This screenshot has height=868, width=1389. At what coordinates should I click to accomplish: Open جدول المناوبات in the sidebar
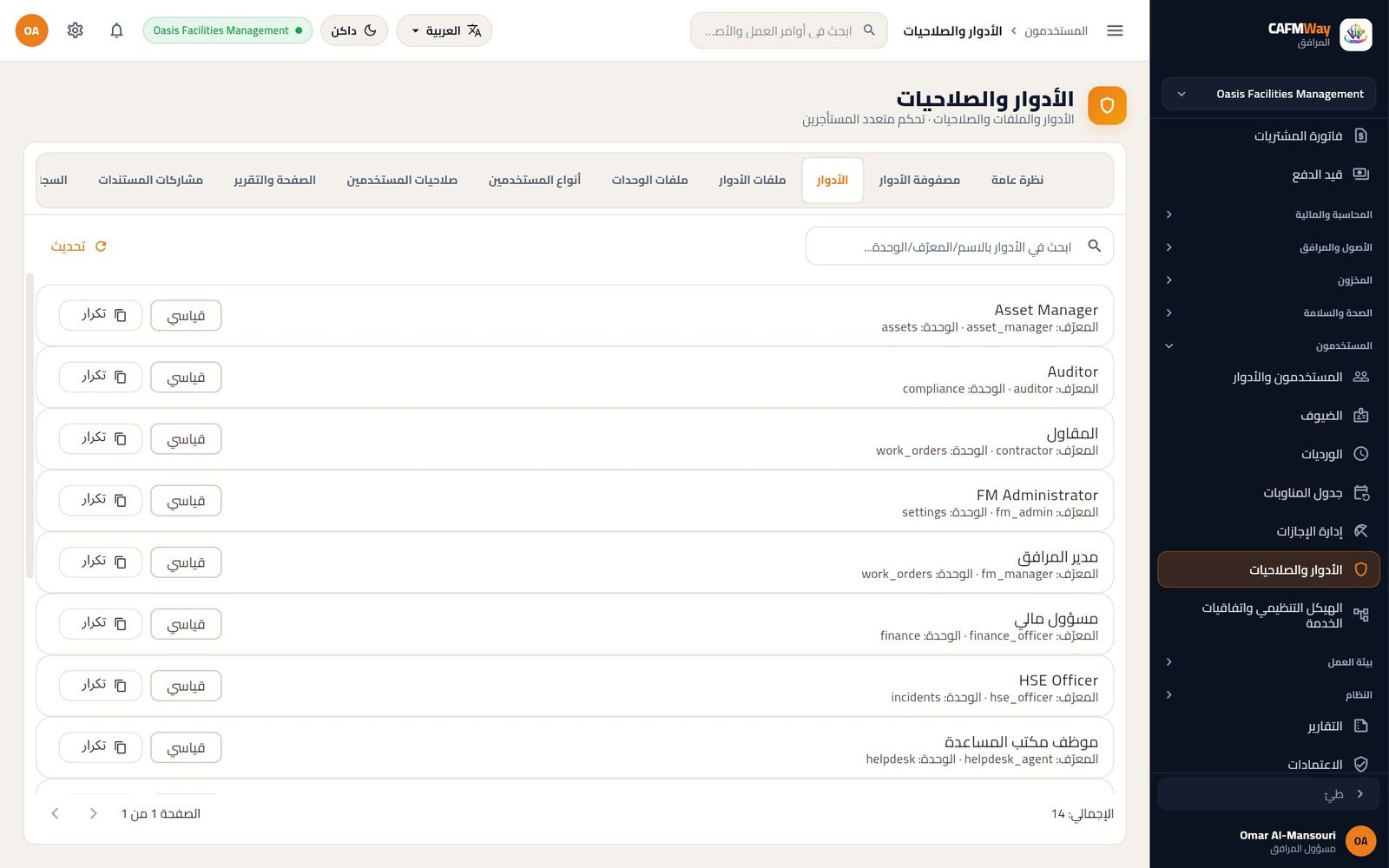click(1268, 493)
